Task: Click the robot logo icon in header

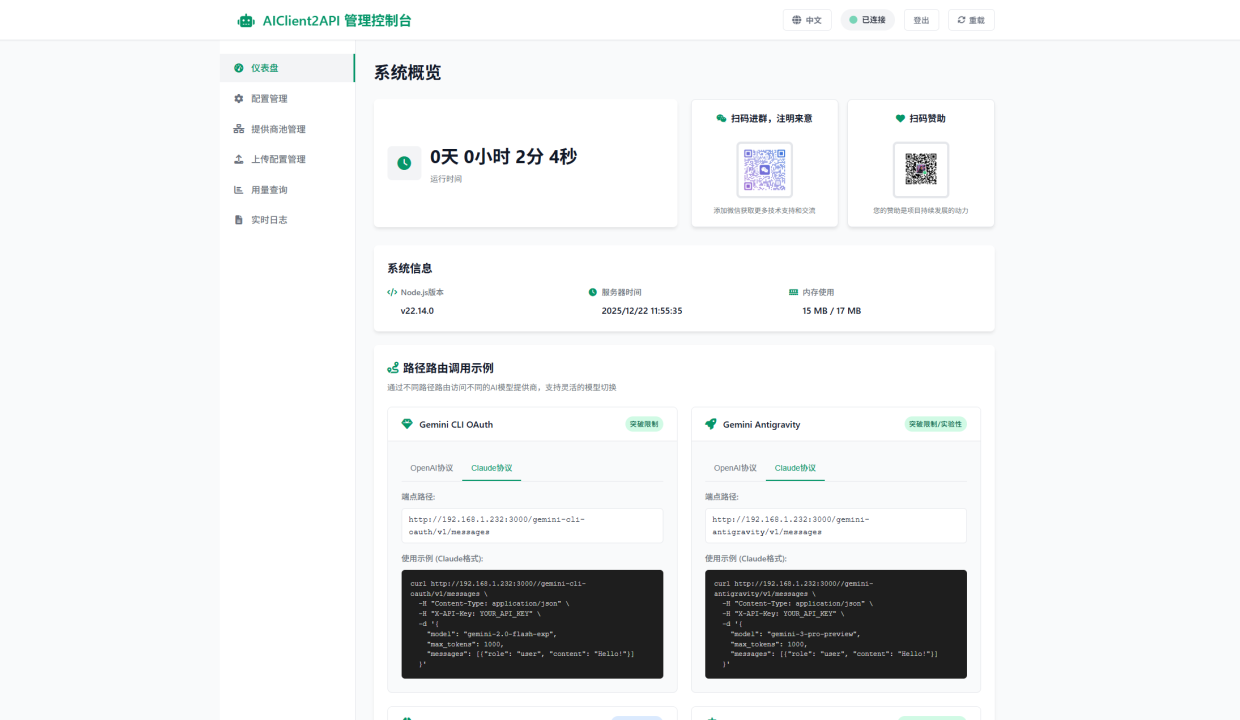Action: tap(246, 20)
